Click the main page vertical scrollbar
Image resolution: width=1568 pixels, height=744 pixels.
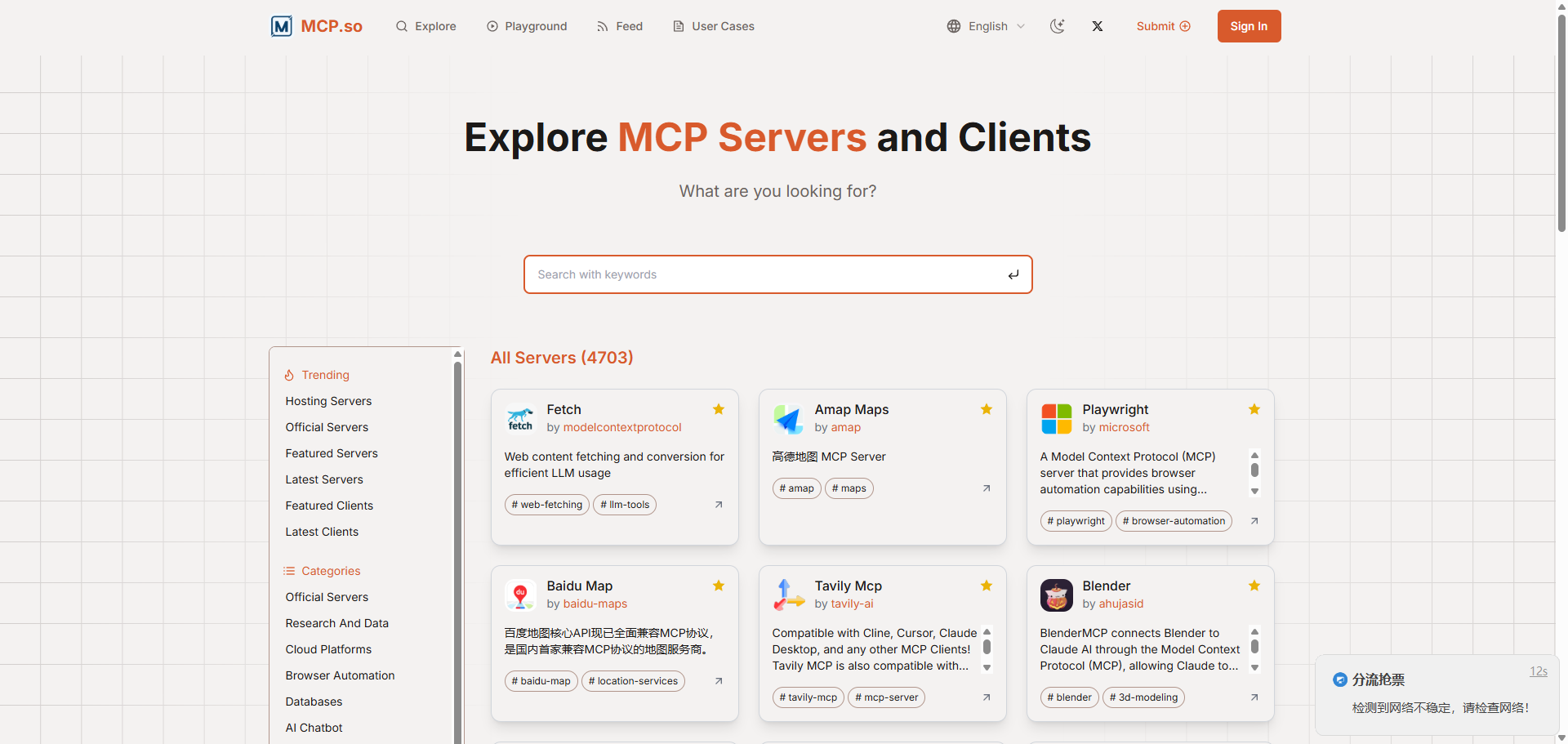point(1561,123)
